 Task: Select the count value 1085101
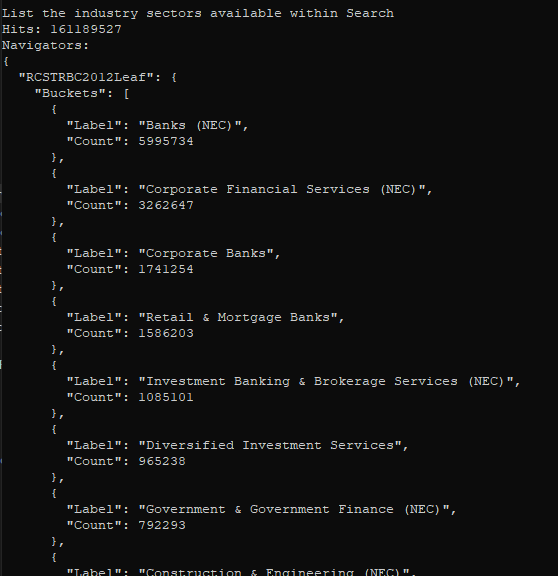(166, 397)
